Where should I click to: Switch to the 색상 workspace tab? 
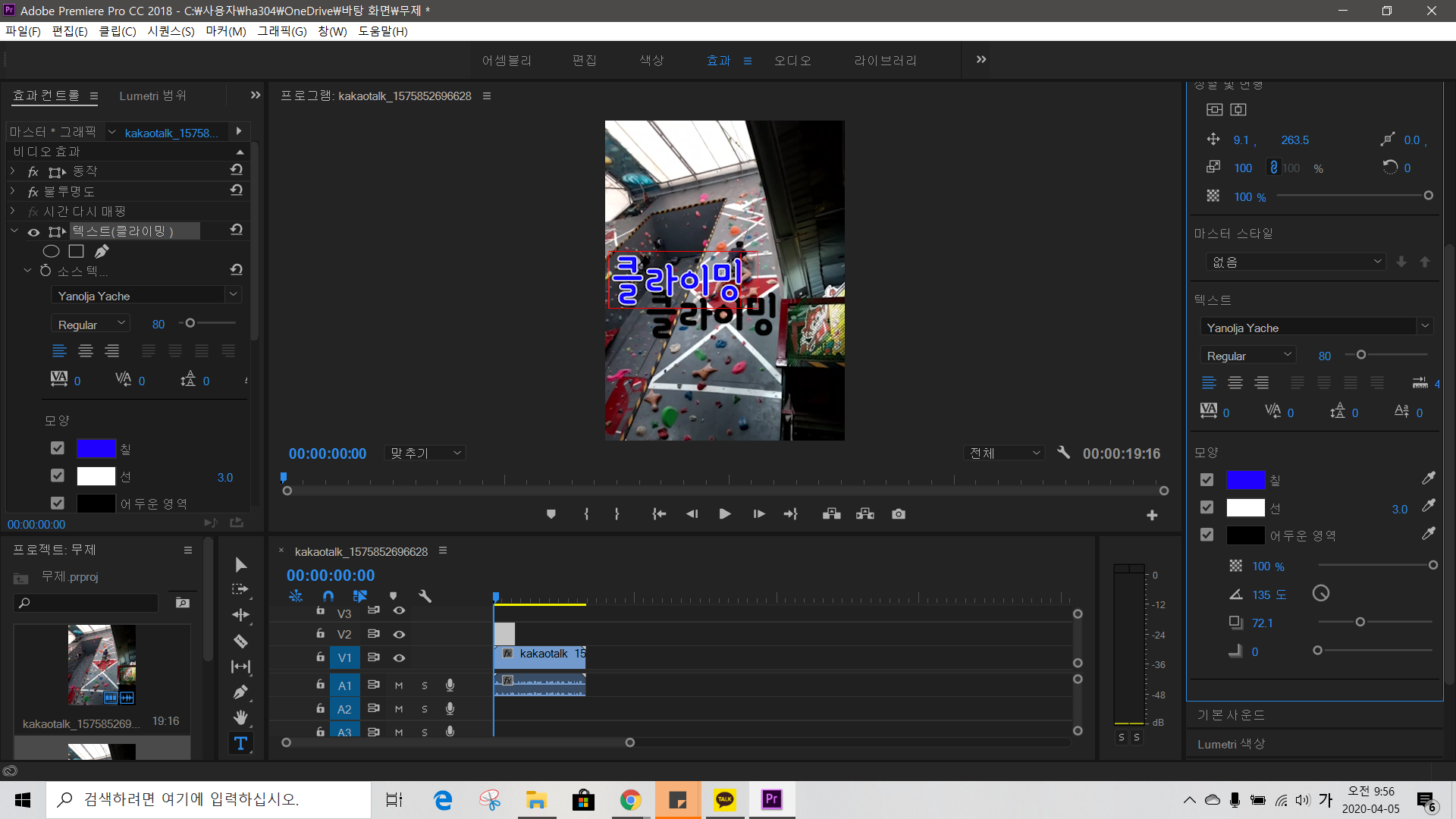coord(651,61)
